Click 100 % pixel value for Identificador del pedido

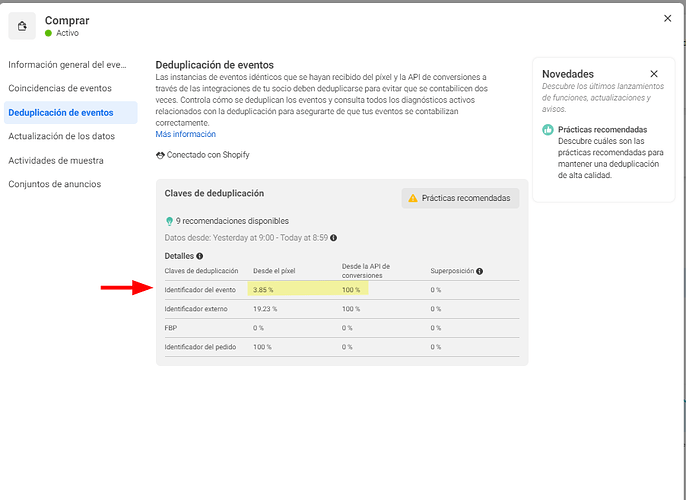coord(262,347)
